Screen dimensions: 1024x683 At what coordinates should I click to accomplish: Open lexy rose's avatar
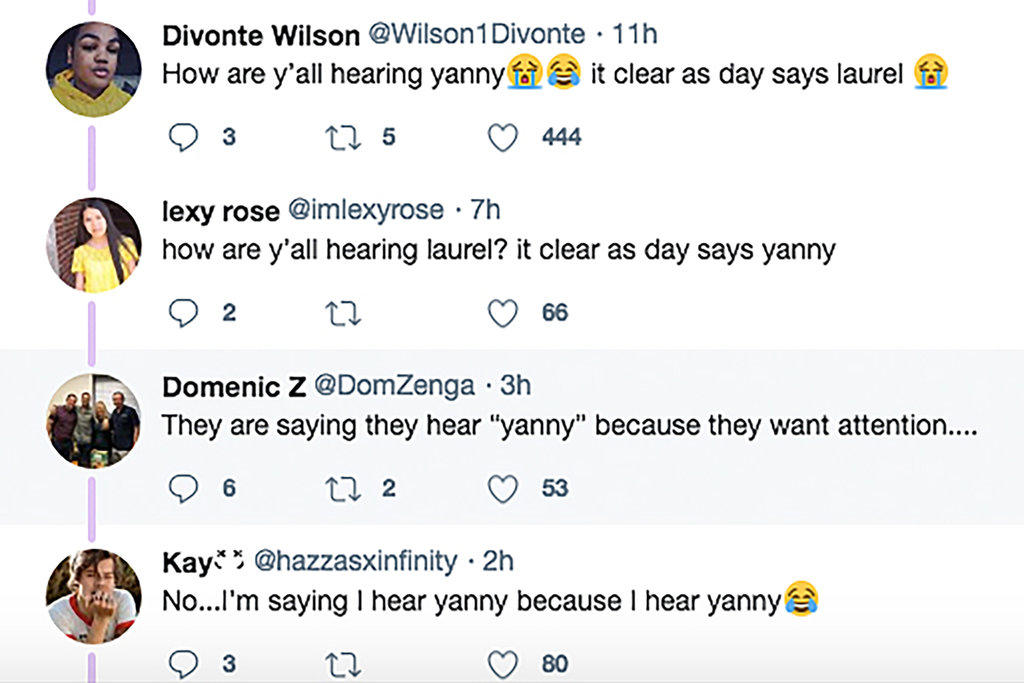click(93, 245)
